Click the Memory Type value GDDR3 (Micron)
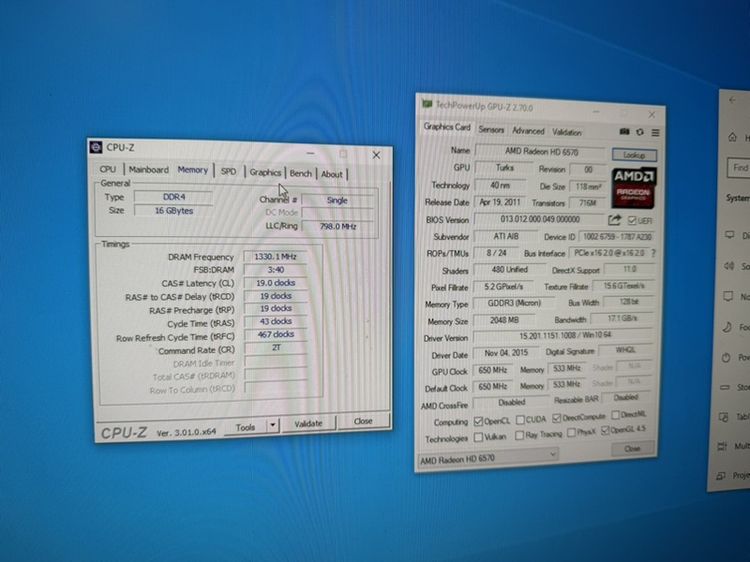 pyautogui.click(x=514, y=303)
